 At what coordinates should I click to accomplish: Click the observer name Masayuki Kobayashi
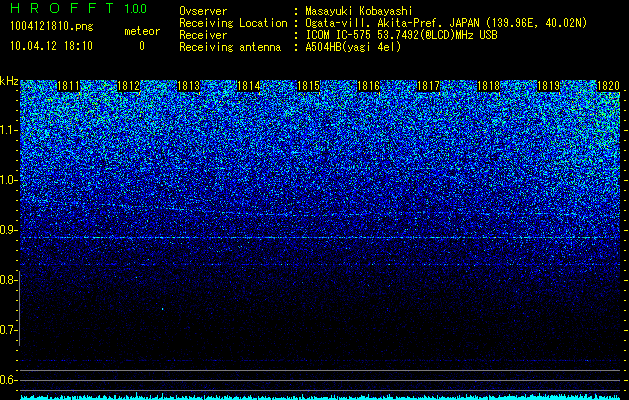[x=359, y=11]
